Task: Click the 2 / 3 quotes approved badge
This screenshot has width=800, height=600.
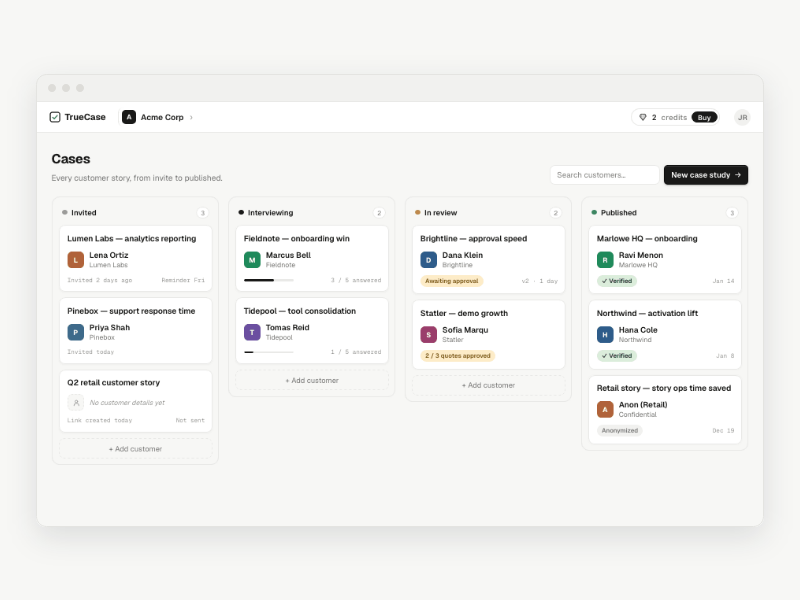Action: click(458, 356)
